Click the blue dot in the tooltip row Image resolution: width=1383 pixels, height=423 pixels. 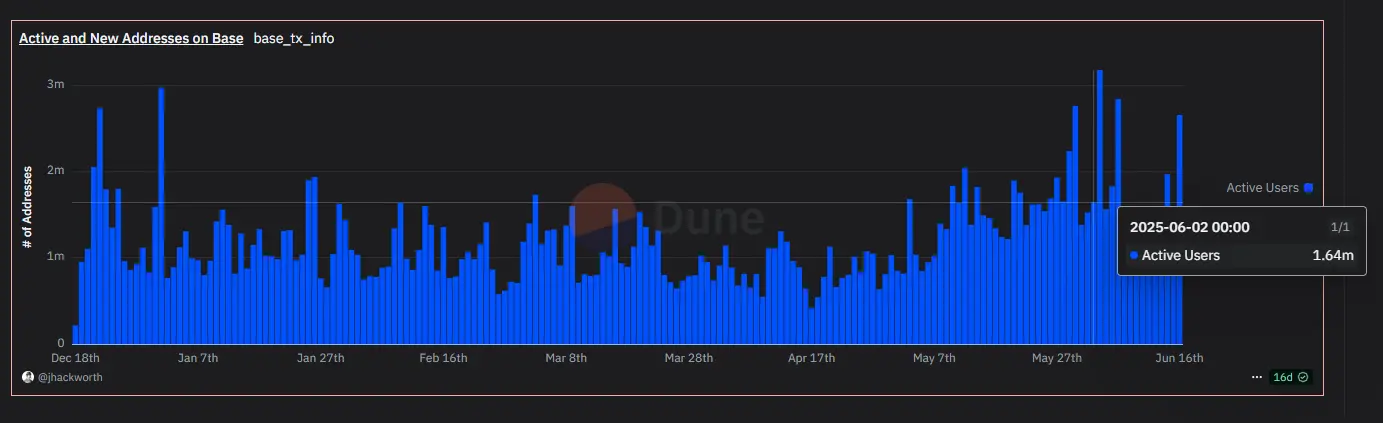coord(1134,256)
